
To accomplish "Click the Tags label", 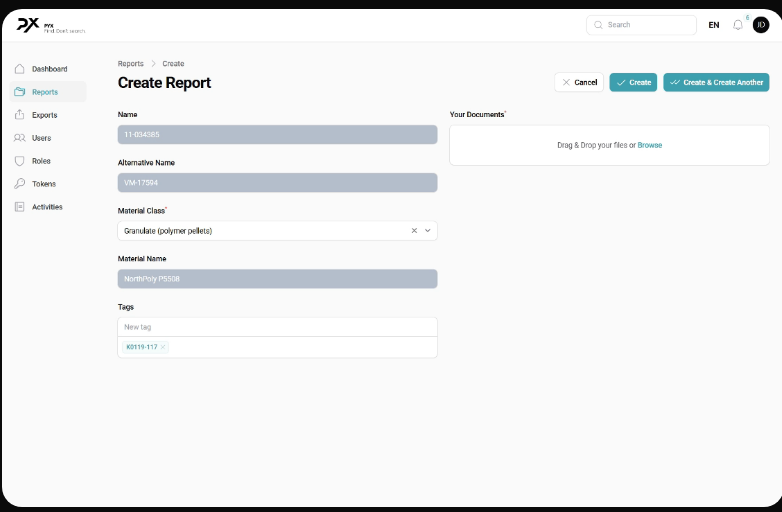I will coord(126,307).
